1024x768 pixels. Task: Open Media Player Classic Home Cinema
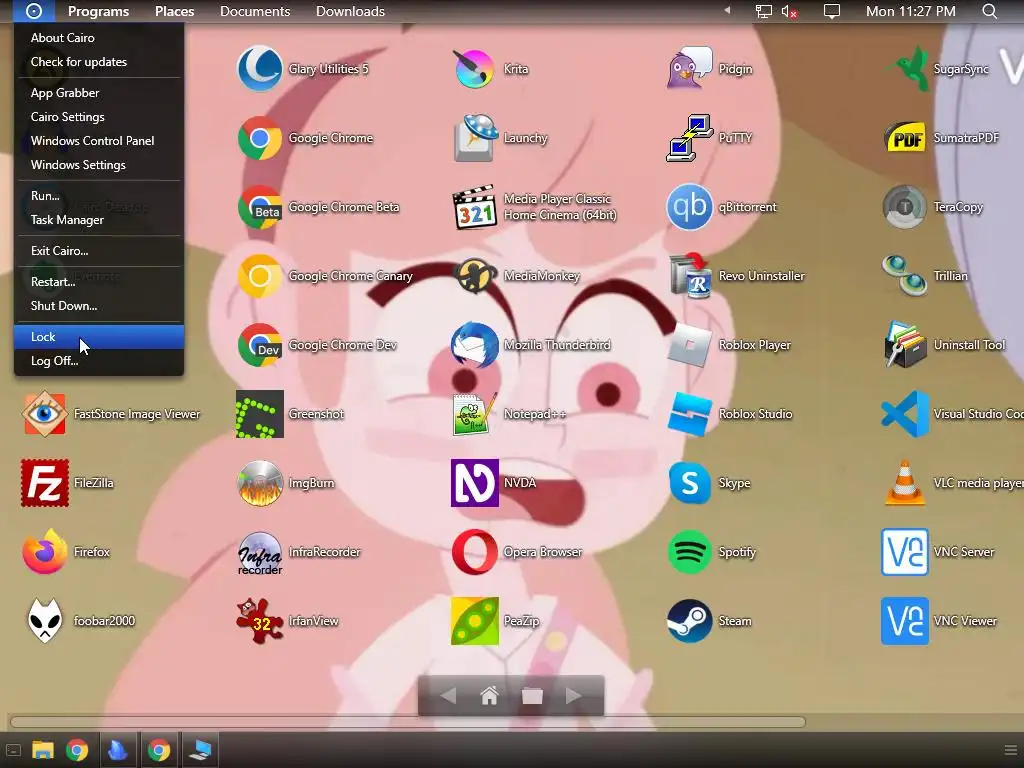point(475,207)
